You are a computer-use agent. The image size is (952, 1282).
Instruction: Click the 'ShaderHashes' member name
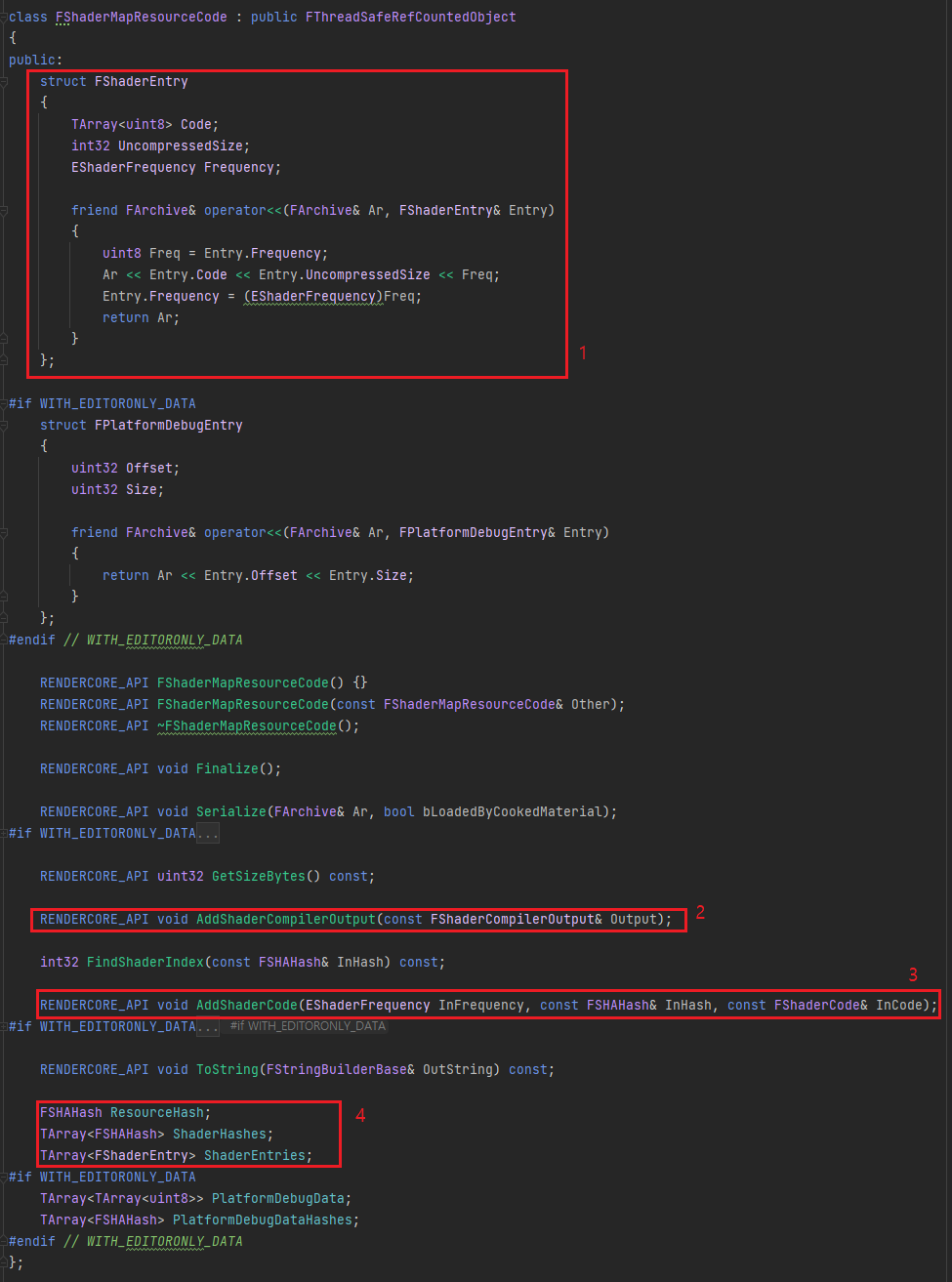(x=220, y=1134)
